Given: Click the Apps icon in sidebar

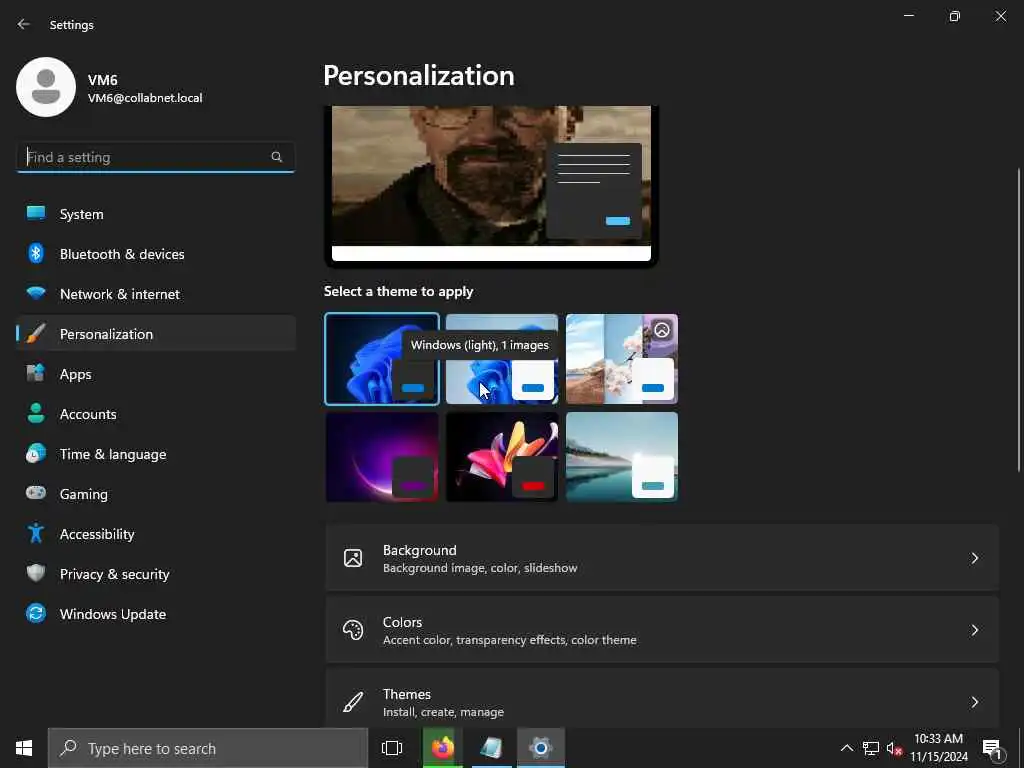Looking at the screenshot, I should pyautogui.click(x=36, y=374).
